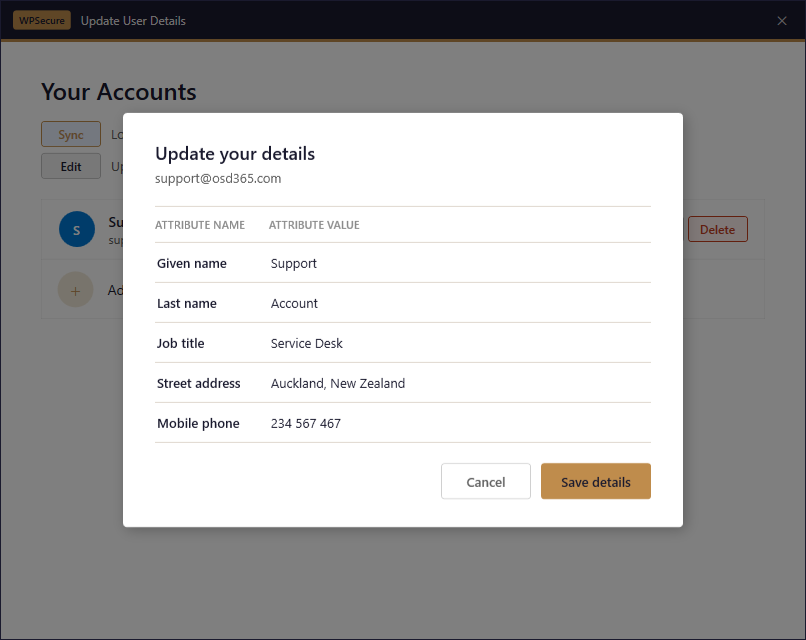The width and height of the screenshot is (806, 640).
Task: Click the red Delete button
Action: coord(717,229)
